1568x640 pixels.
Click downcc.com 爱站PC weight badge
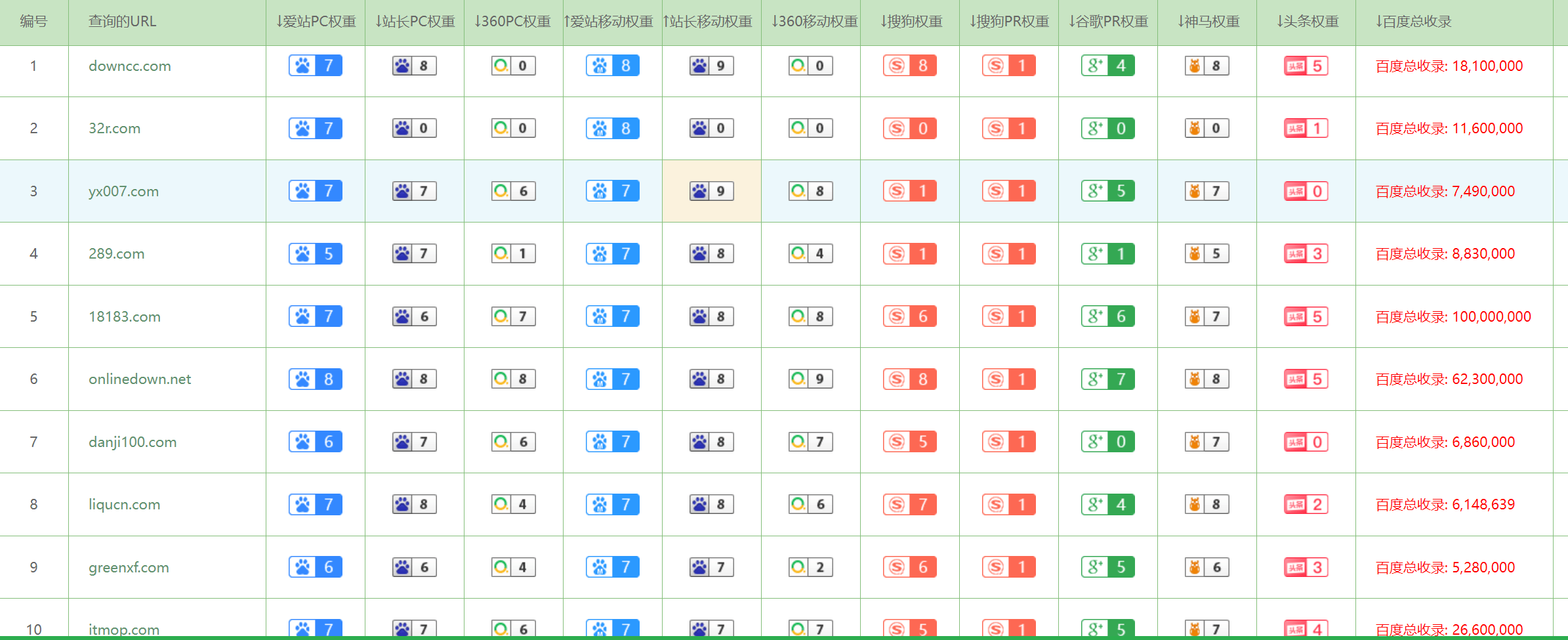pos(316,66)
